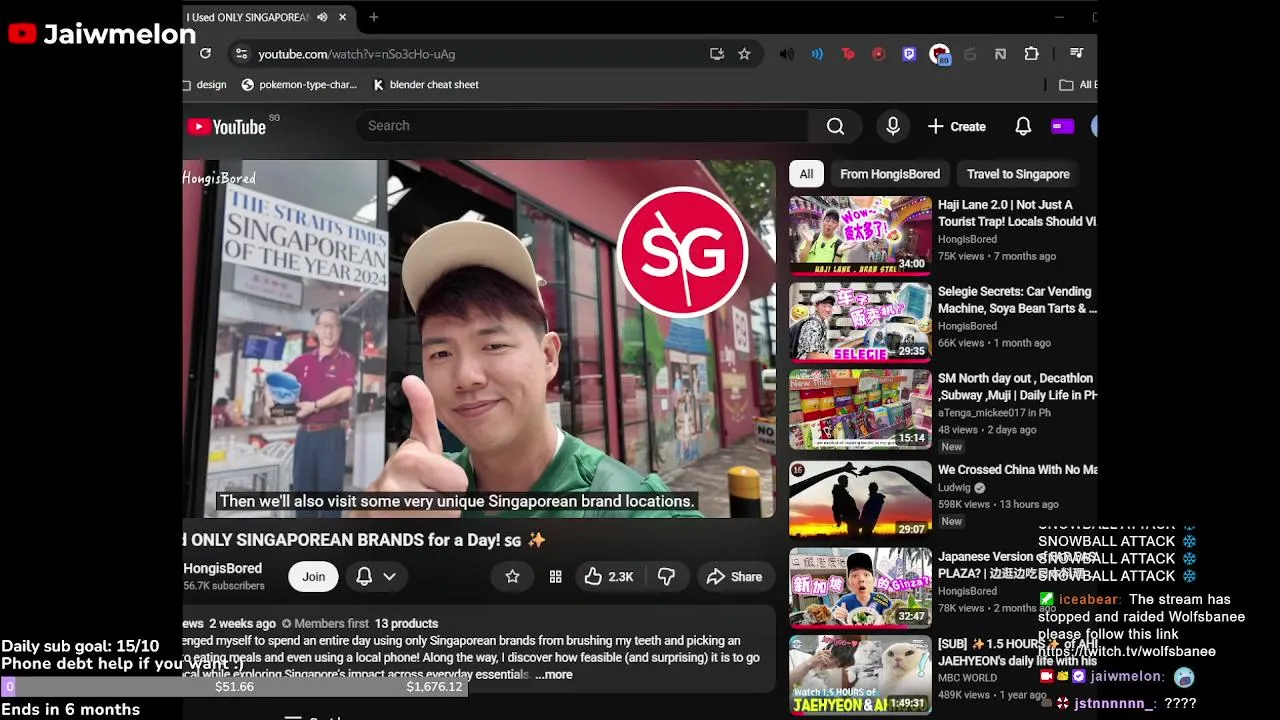This screenshot has height=720, width=1280.
Task: Open JAEHYEON's daily life video thumbnail
Action: 860,675
